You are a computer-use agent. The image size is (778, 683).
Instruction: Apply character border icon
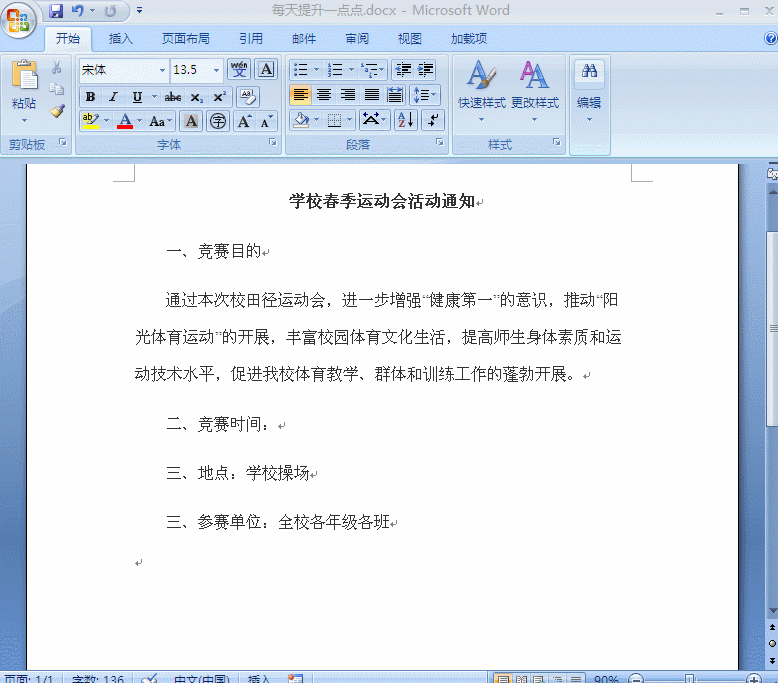[266, 69]
